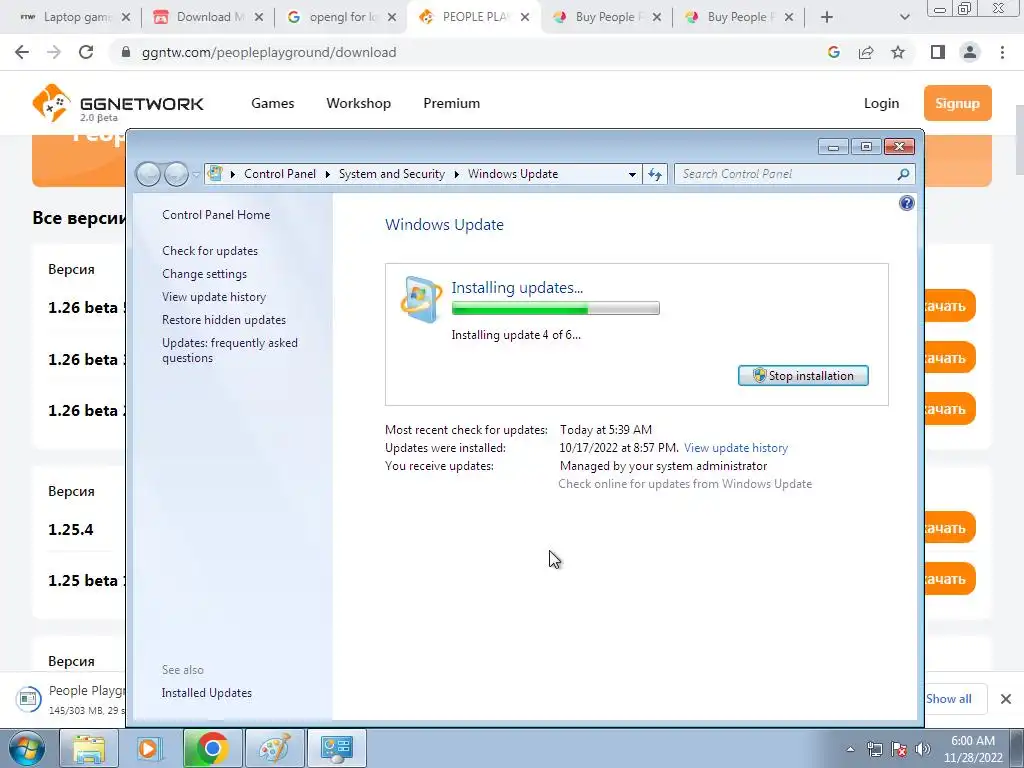Screen dimensions: 1024x768
Task: Open Chrome's side panel icon
Action: [938, 52]
